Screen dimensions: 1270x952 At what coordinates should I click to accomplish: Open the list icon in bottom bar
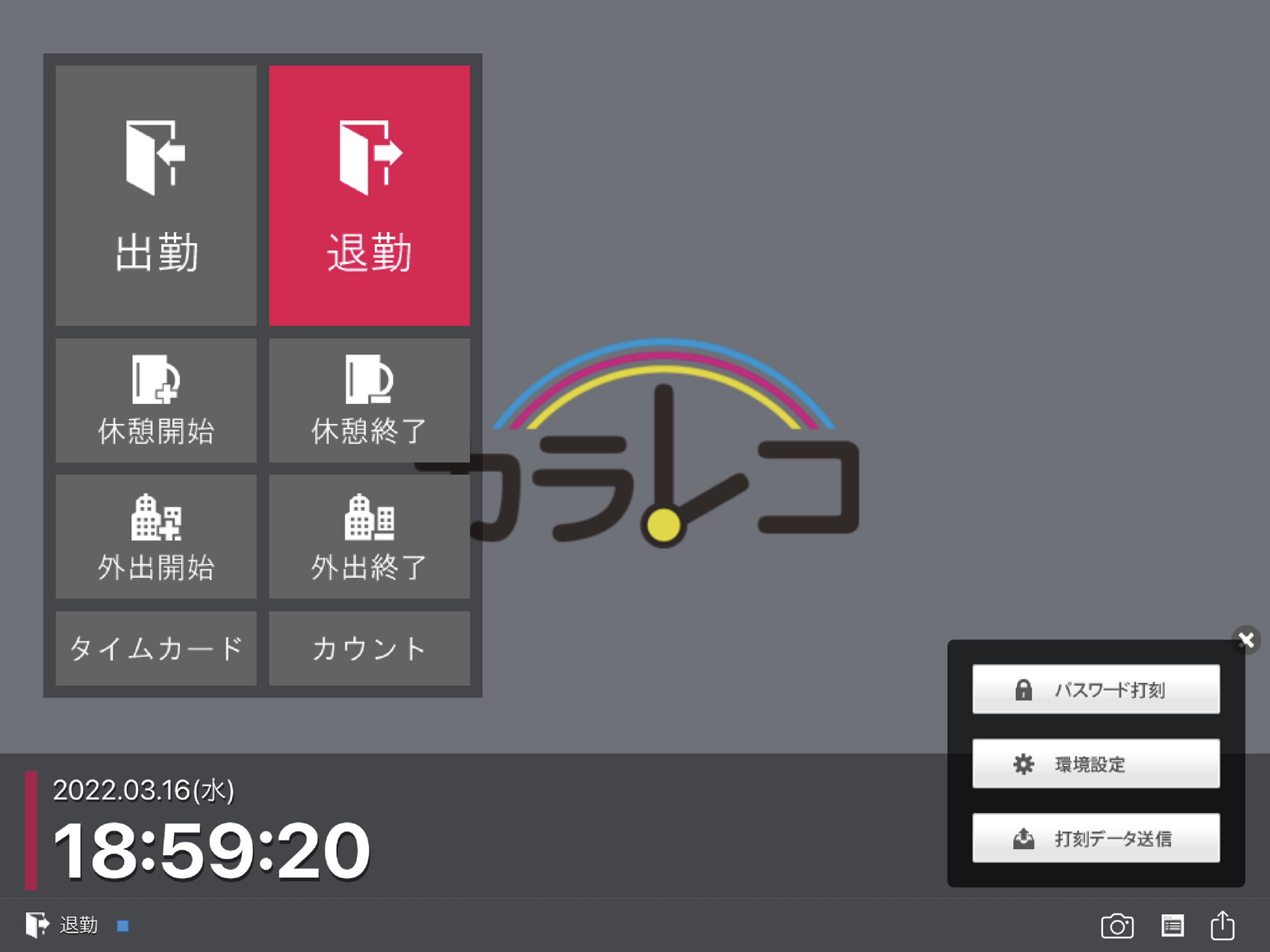pos(1172,926)
